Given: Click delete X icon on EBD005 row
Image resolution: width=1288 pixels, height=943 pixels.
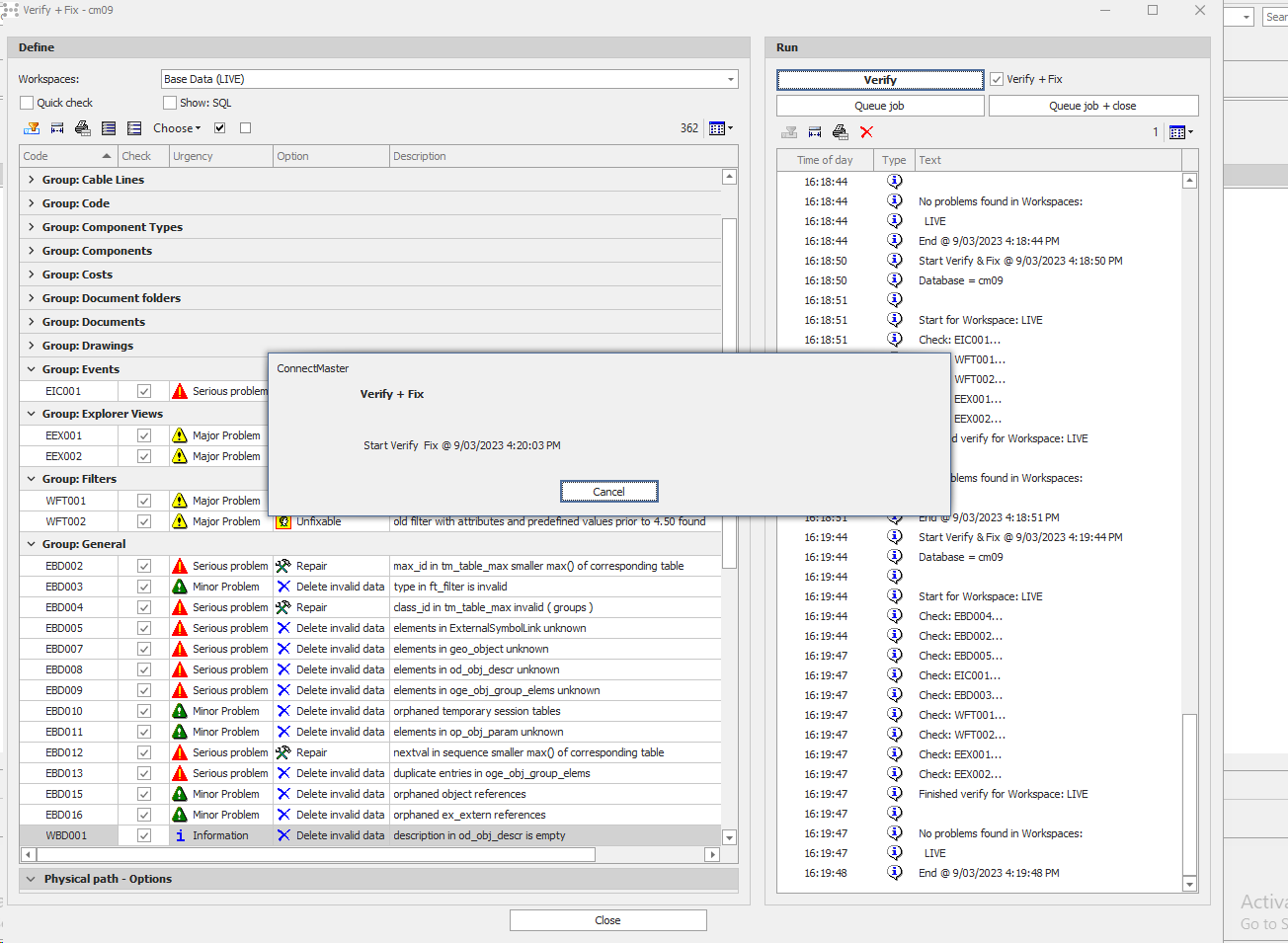Looking at the screenshot, I should pos(283,628).
